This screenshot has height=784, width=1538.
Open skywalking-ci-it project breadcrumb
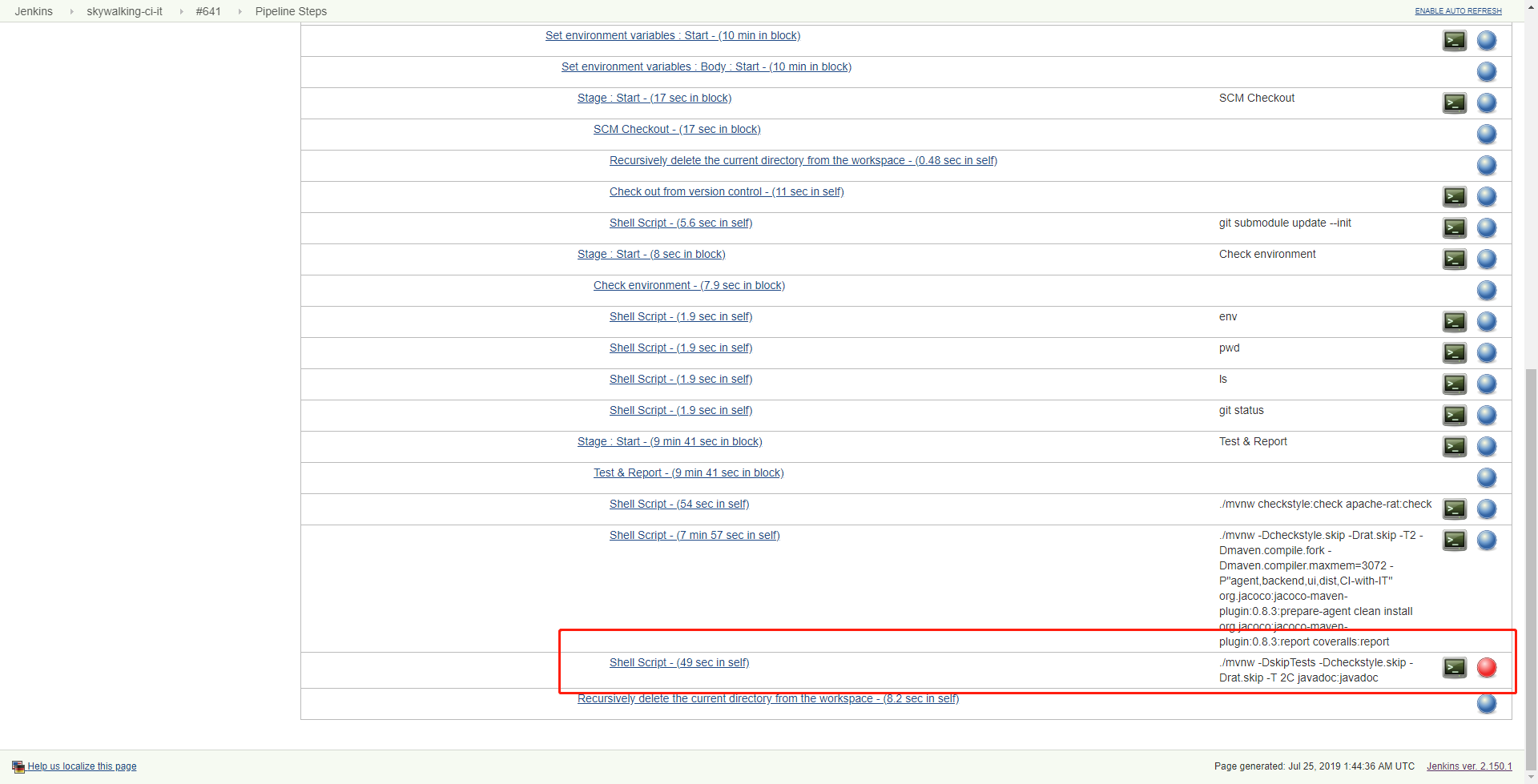[124, 11]
